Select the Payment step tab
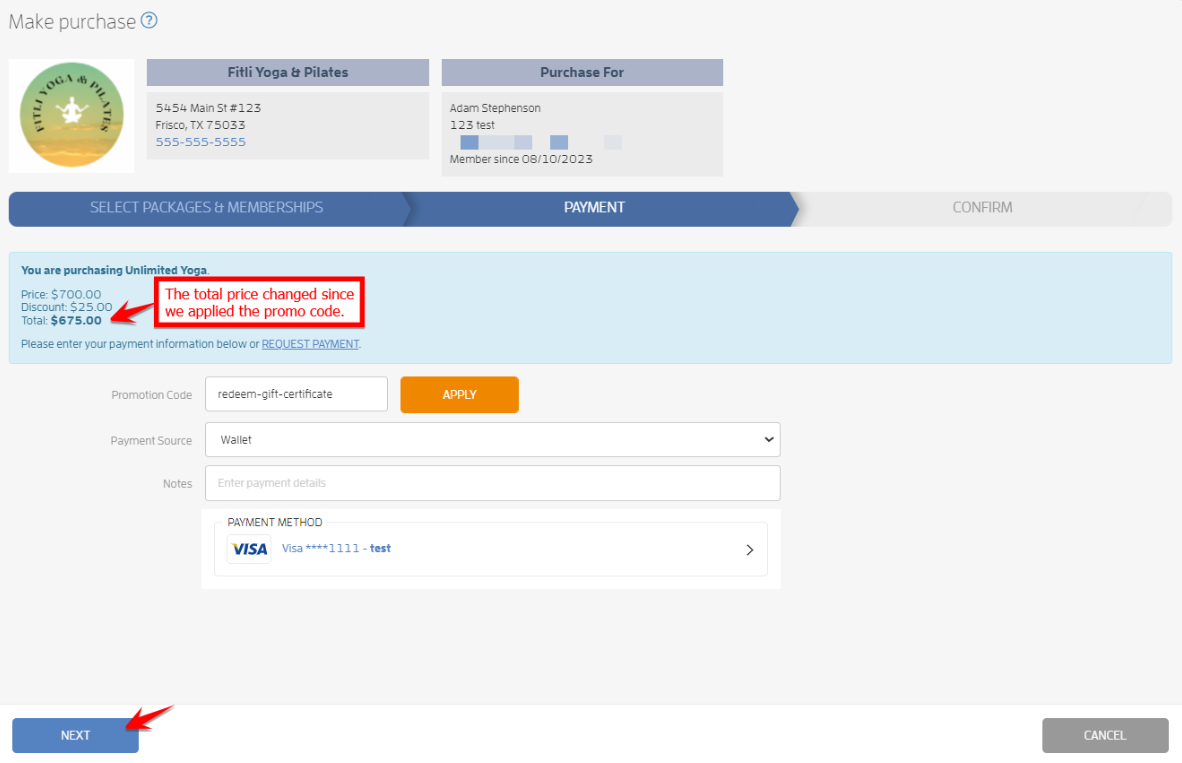The width and height of the screenshot is (1182, 763). click(594, 208)
